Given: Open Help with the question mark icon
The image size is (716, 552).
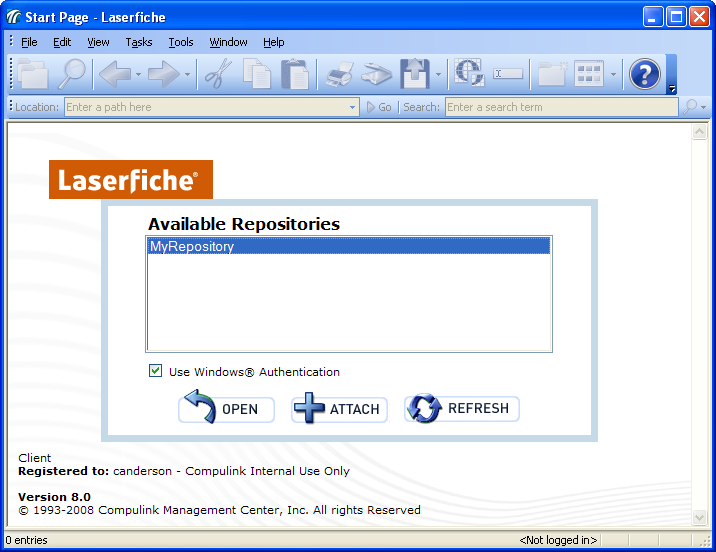Looking at the screenshot, I should point(644,74).
